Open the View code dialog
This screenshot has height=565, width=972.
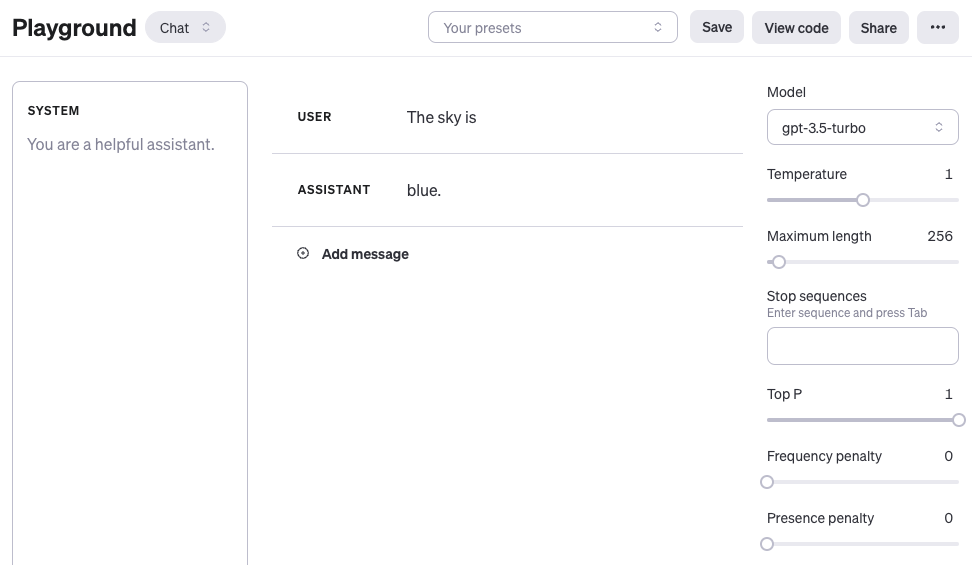click(x=796, y=28)
